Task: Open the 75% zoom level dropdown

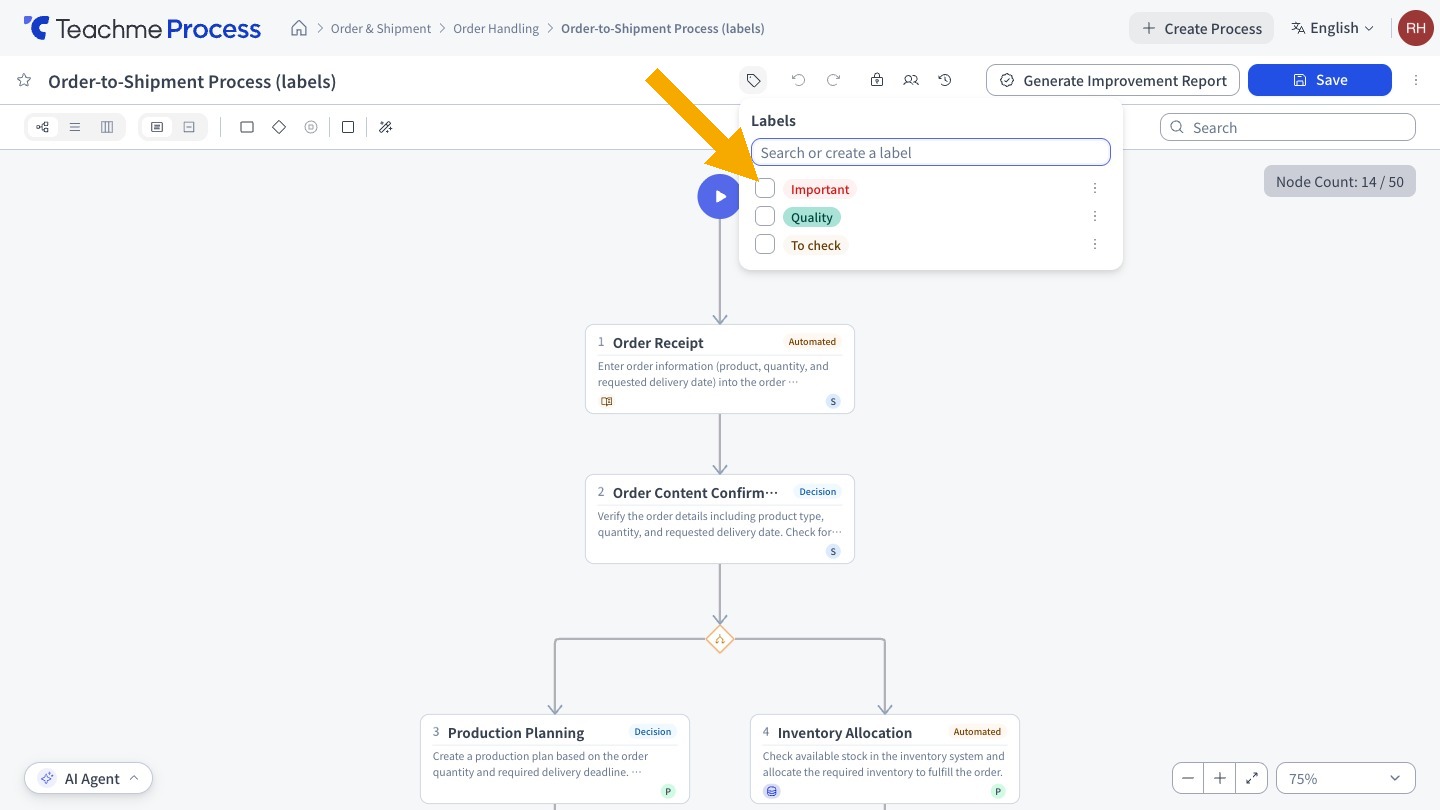Action: click(x=1345, y=778)
